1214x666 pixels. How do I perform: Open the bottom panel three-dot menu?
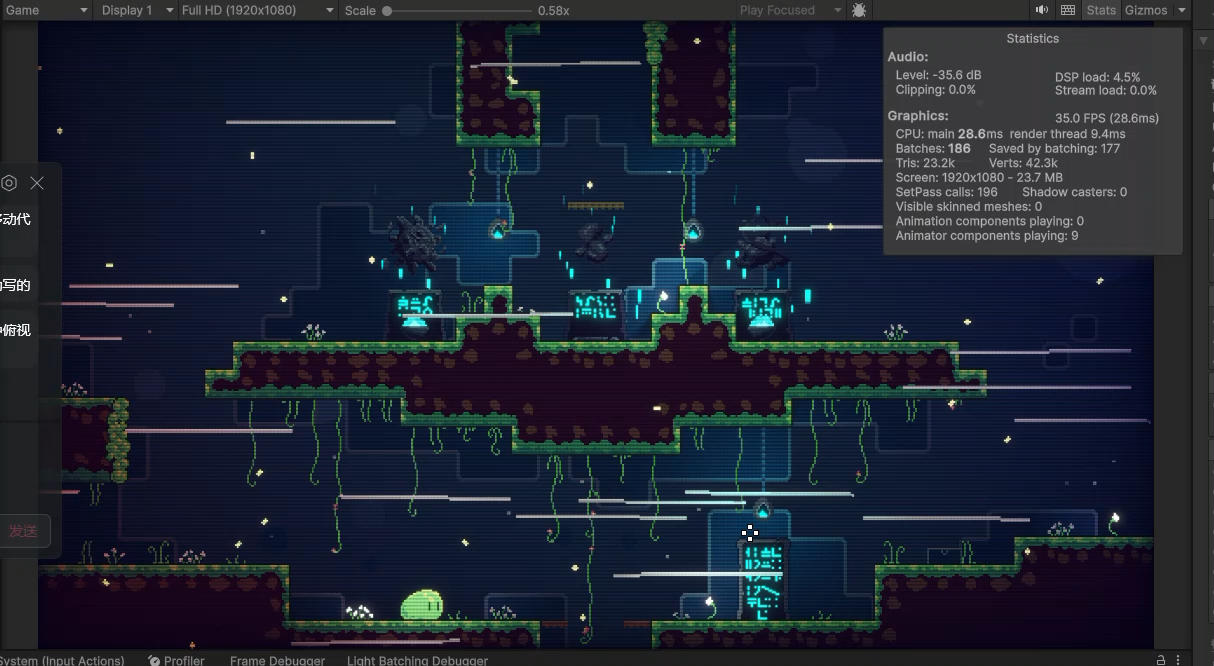1180,660
